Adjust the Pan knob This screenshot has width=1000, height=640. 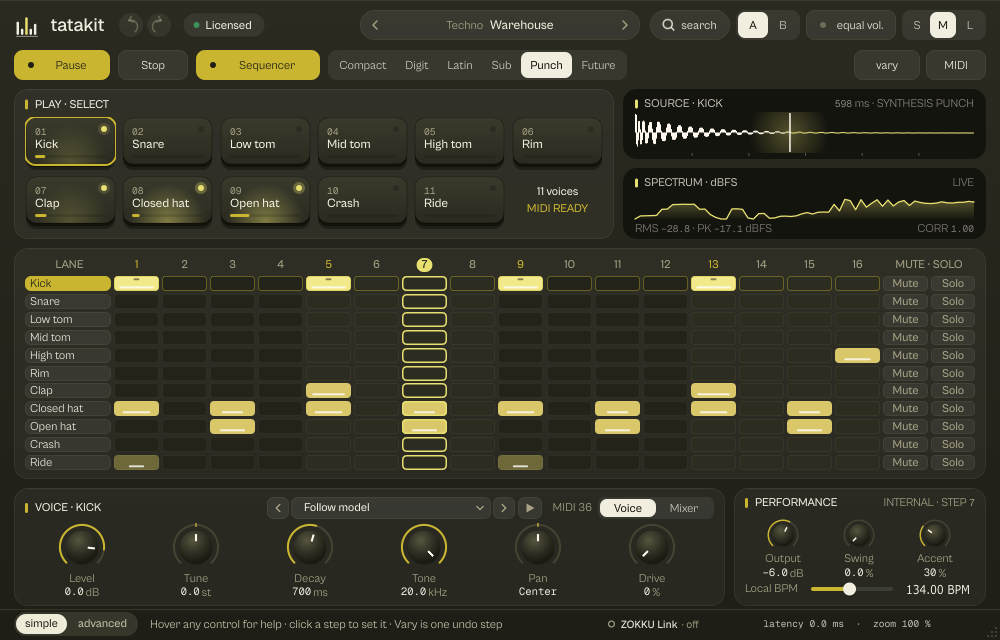click(x=538, y=547)
